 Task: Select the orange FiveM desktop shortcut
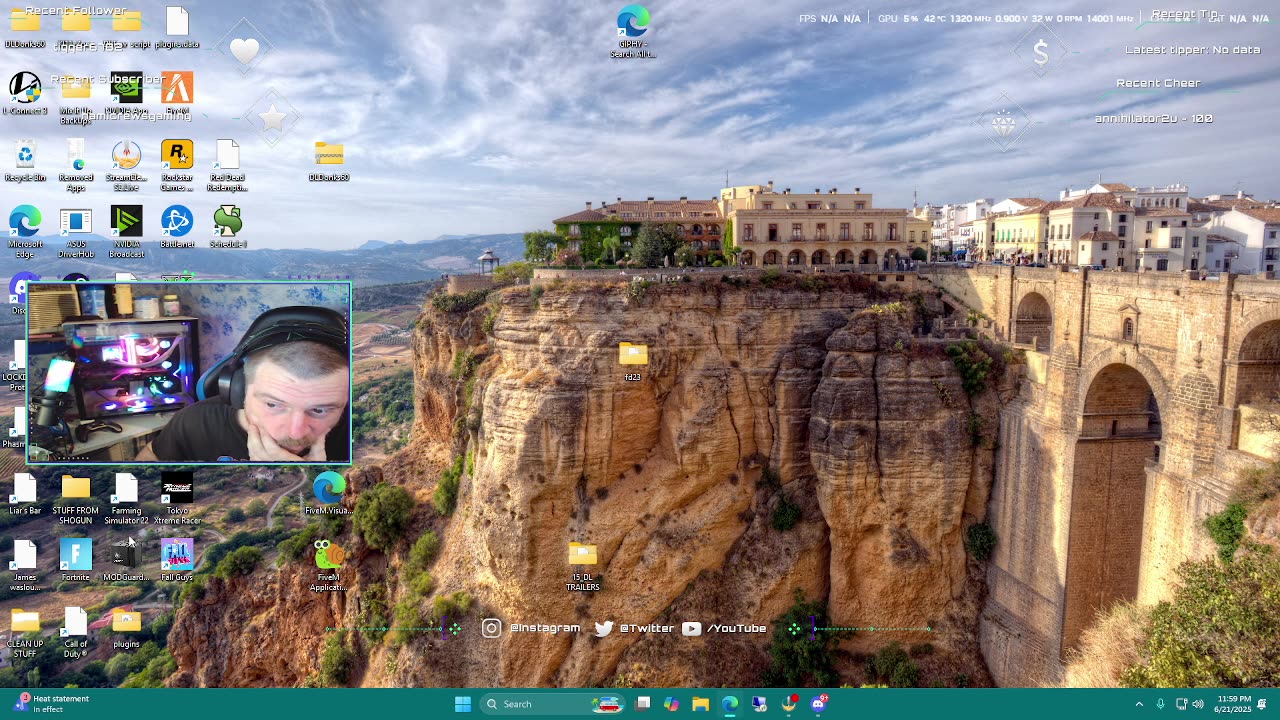177,93
